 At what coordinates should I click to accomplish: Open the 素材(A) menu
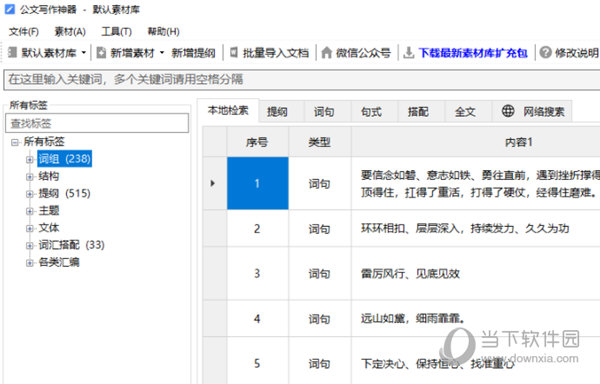pos(70,31)
